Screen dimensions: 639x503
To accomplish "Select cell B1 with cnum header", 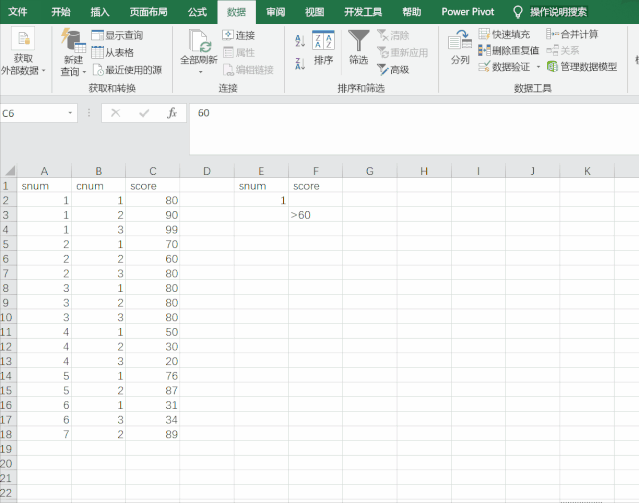I will [98, 186].
